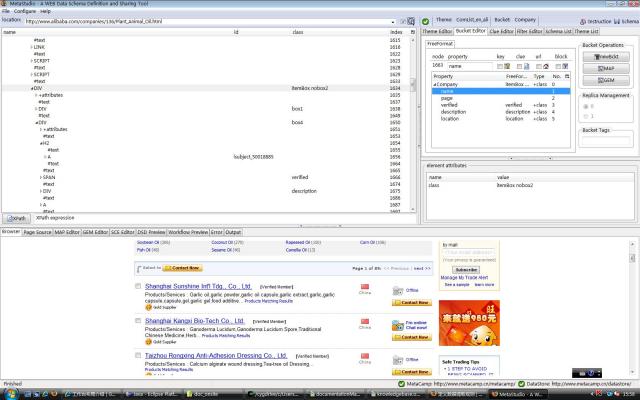Screen dimensions: 640x400
Task: Click the China flag icon for Shanghai Sunshine
Action: (365, 287)
